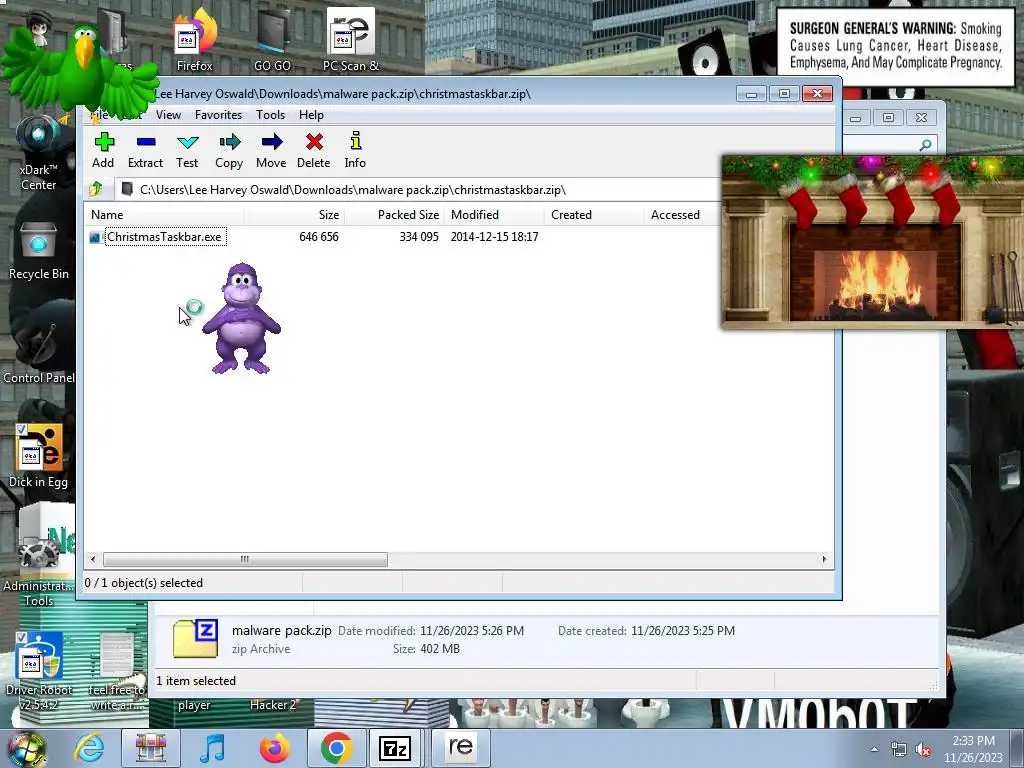The width and height of the screenshot is (1024, 768).
Task: Switch to the 're' taskbar application
Action: [x=460, y=748]
